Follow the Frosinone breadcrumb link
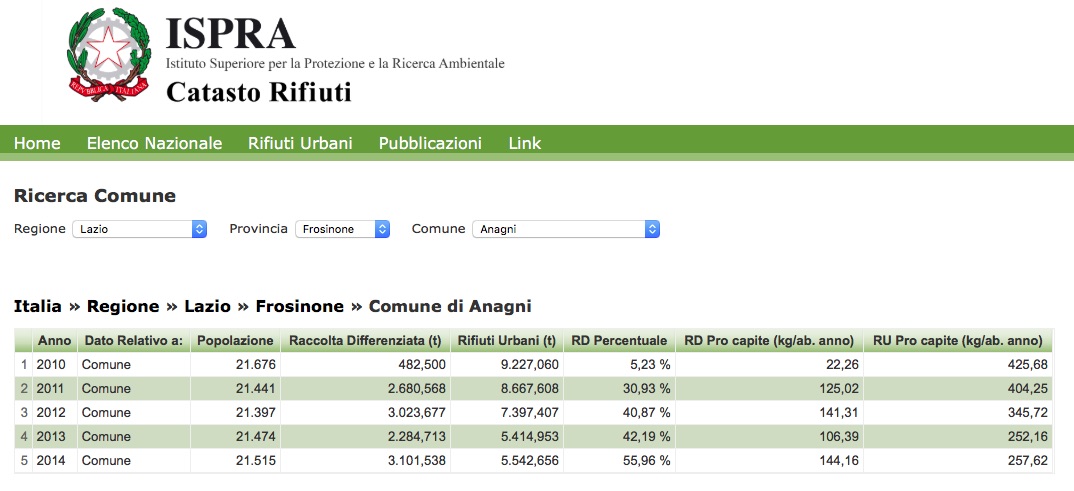The width and height of the screenshot is (1074, 491). click(299, 306)
